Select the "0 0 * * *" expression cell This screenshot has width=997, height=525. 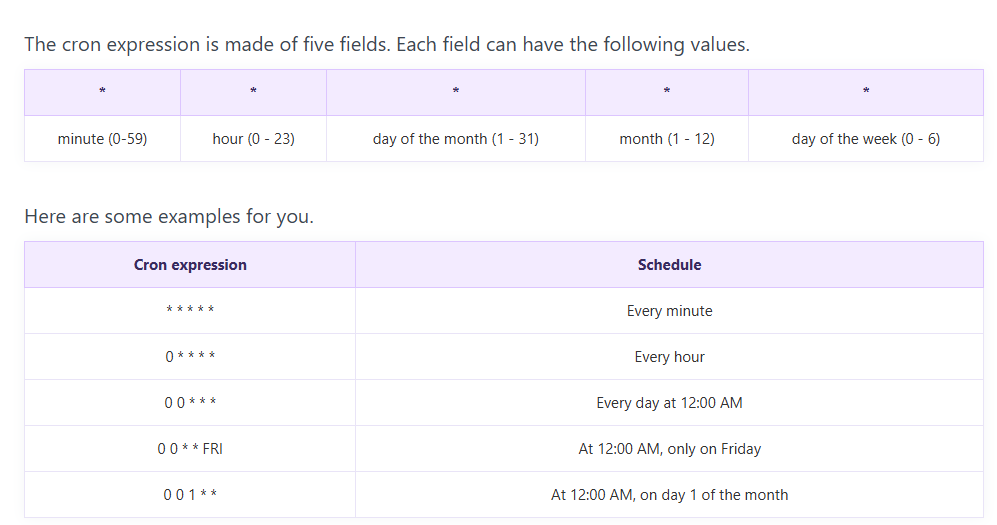click(x=190, y=403)
